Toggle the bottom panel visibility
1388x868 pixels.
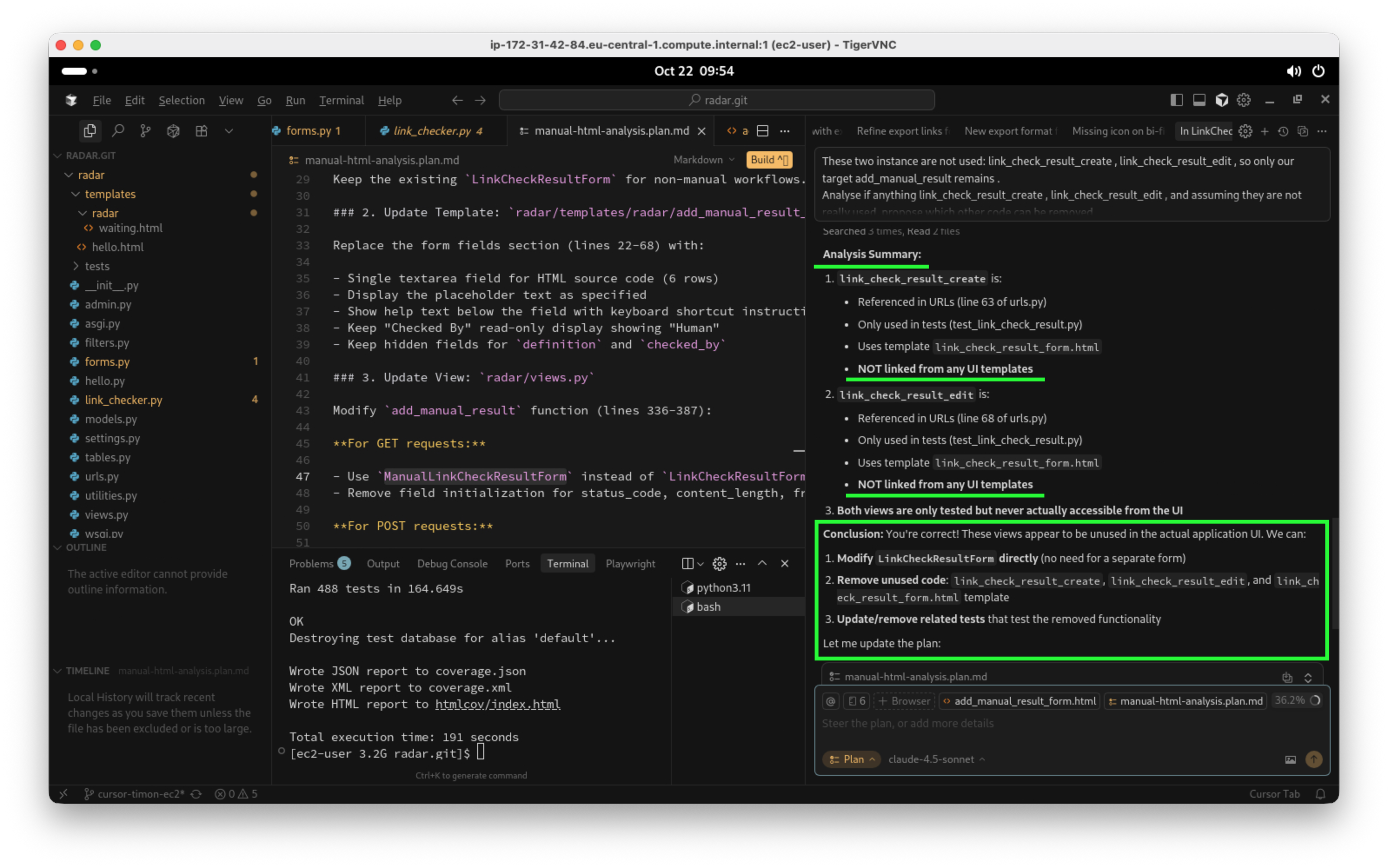[1199, 100]
